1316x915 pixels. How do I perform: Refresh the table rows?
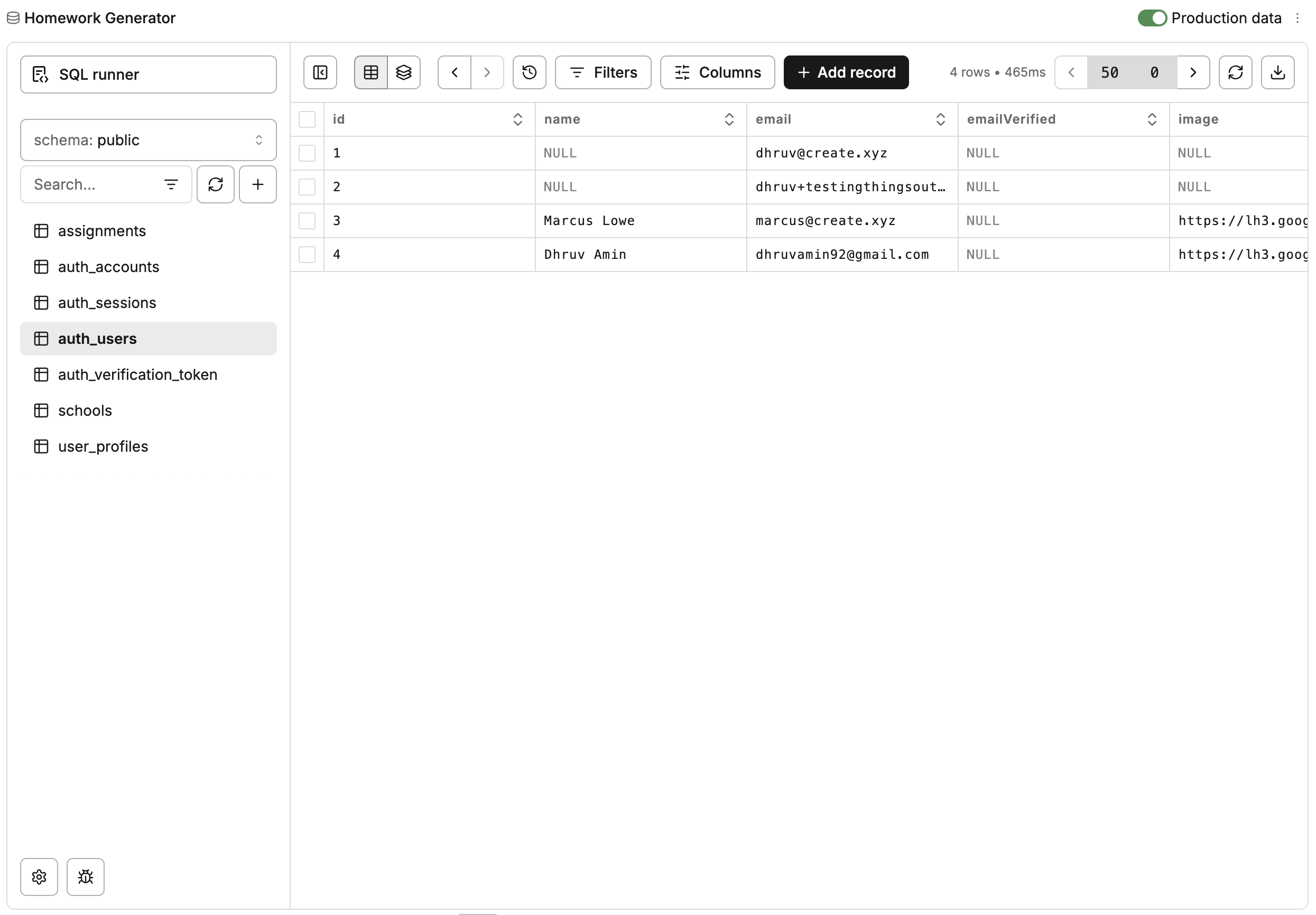pyautogui.click(x=1235, y=72)
